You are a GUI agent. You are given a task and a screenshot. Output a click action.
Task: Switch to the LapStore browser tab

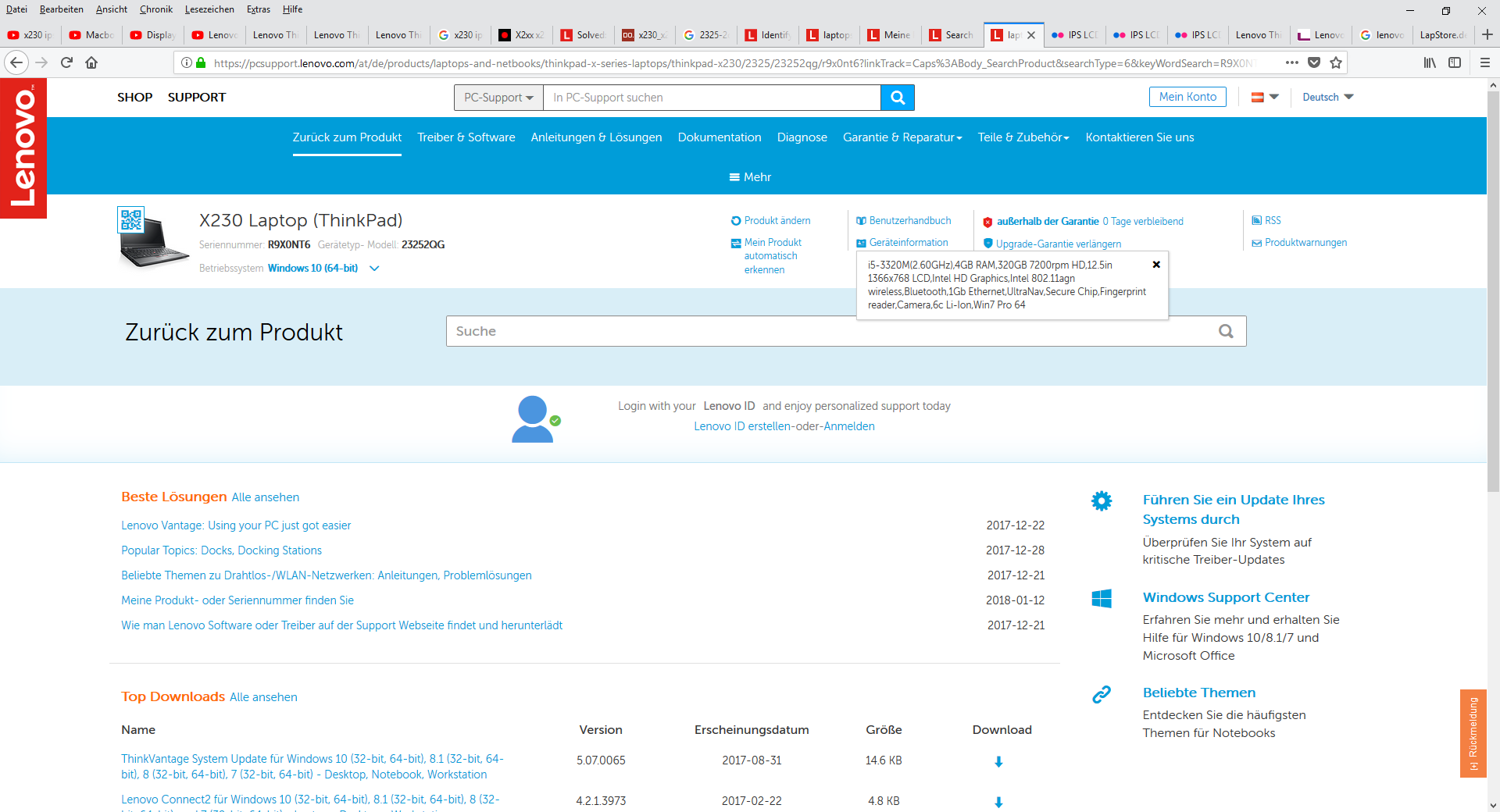1442,35
